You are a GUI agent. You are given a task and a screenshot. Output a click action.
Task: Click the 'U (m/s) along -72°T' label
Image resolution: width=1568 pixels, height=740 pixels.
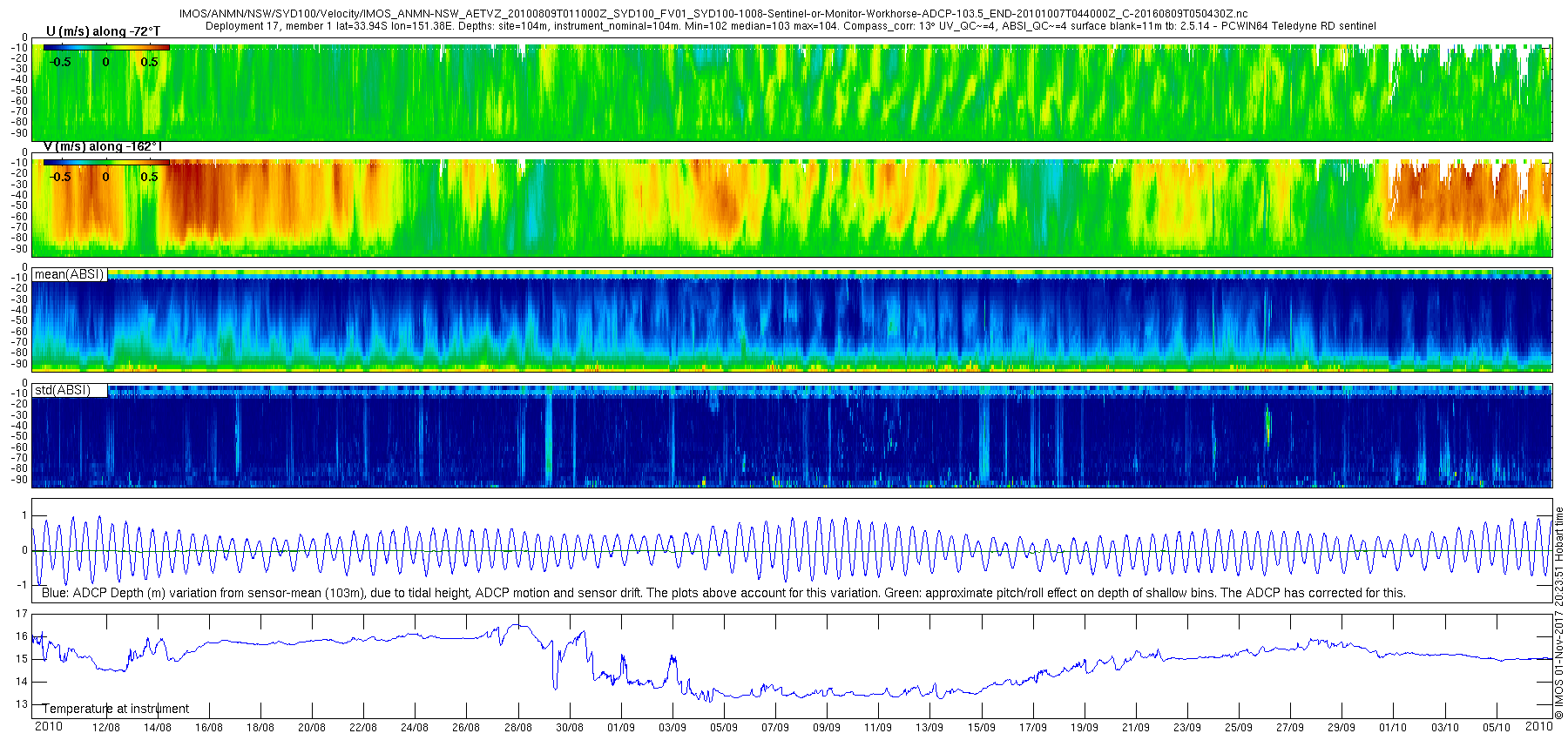(x=103, y=31)
